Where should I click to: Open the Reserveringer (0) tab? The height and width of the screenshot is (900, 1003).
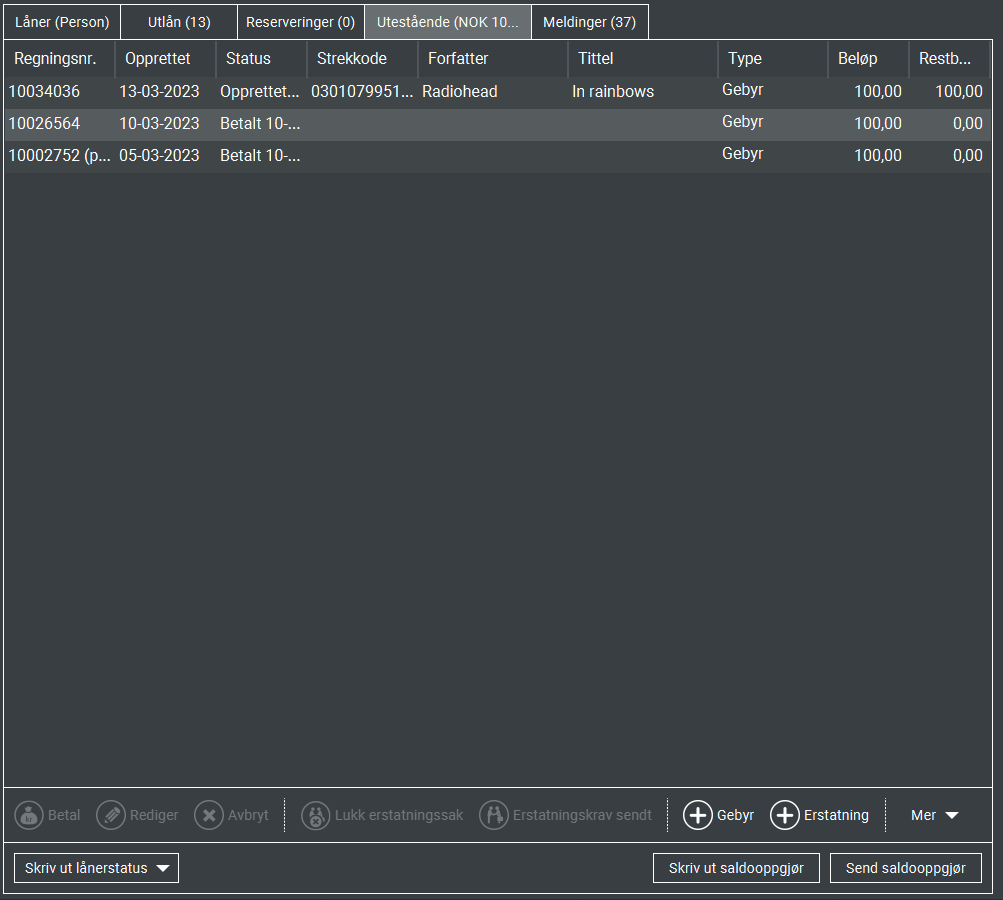pyautogui.click(x=301, y=22)
